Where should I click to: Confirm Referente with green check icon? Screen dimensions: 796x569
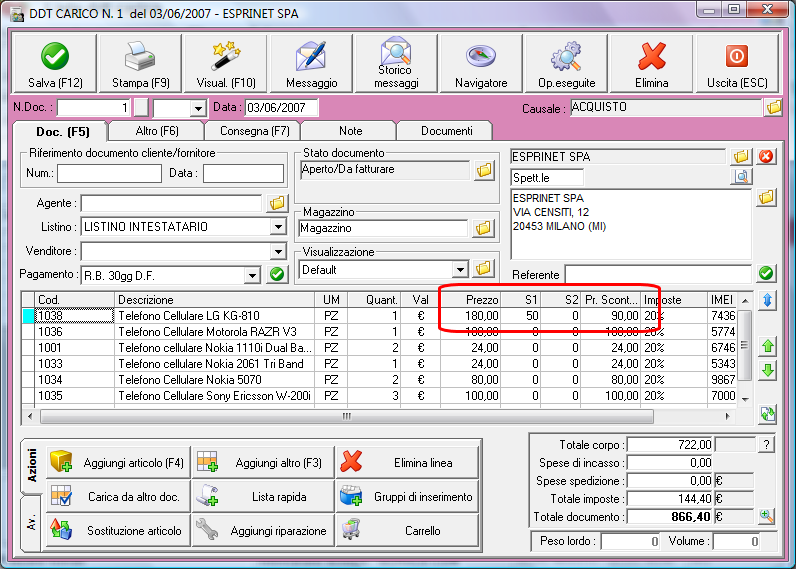coord(766,274)
